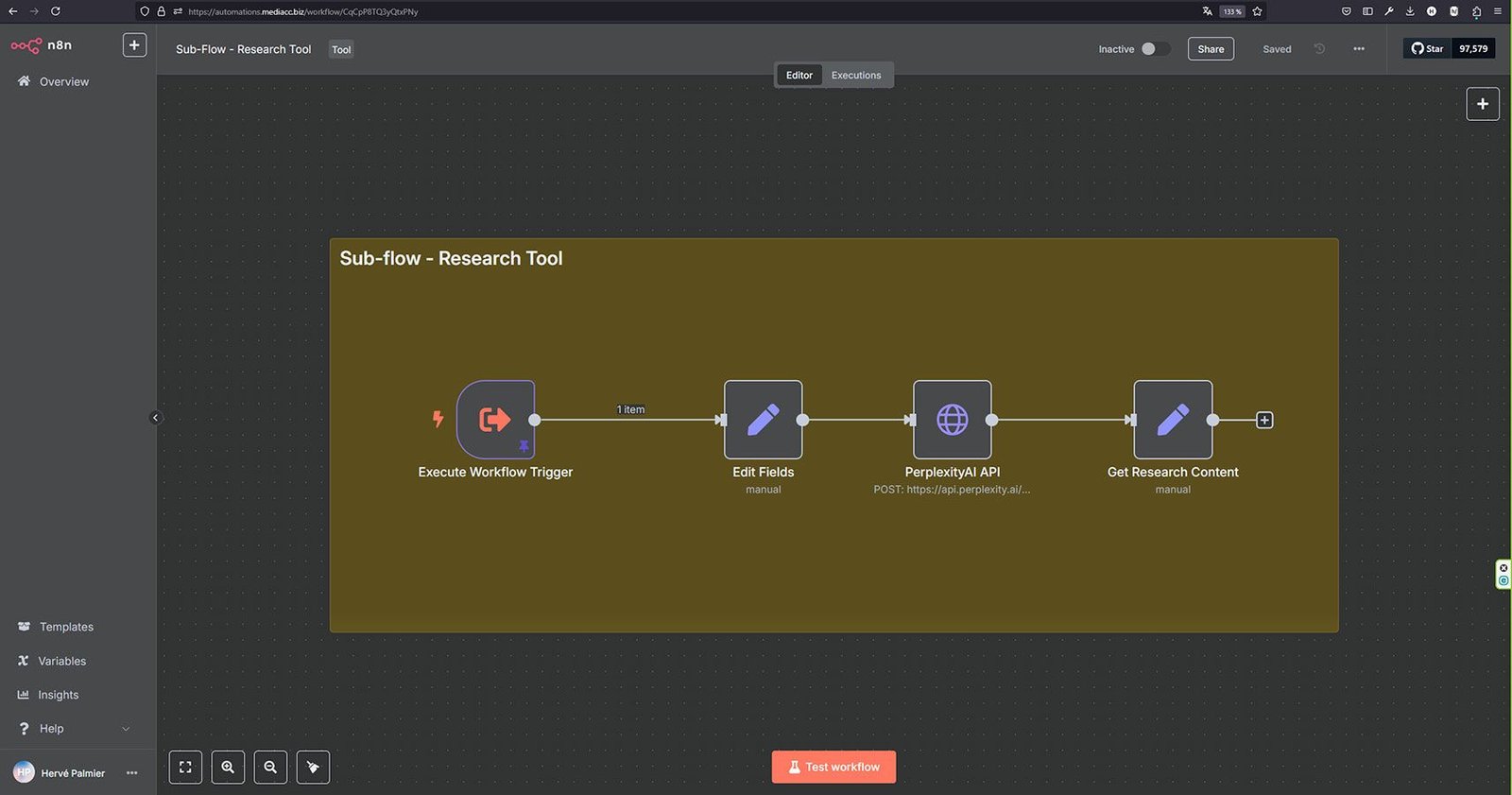Open the Execute Workflow Trigger node
Viewport: 1512px width, 795px height.
tap(495, 420)
